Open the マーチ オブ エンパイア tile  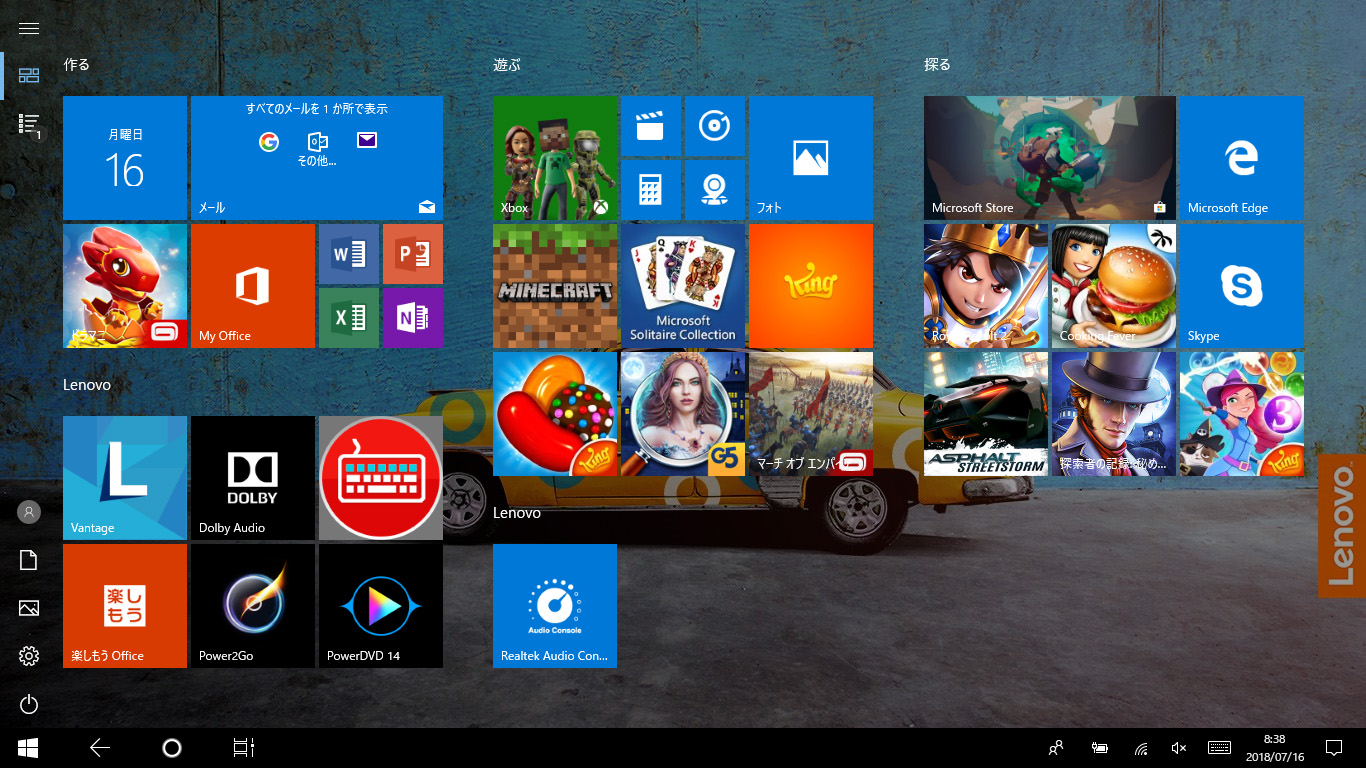[x=811, y=414]
